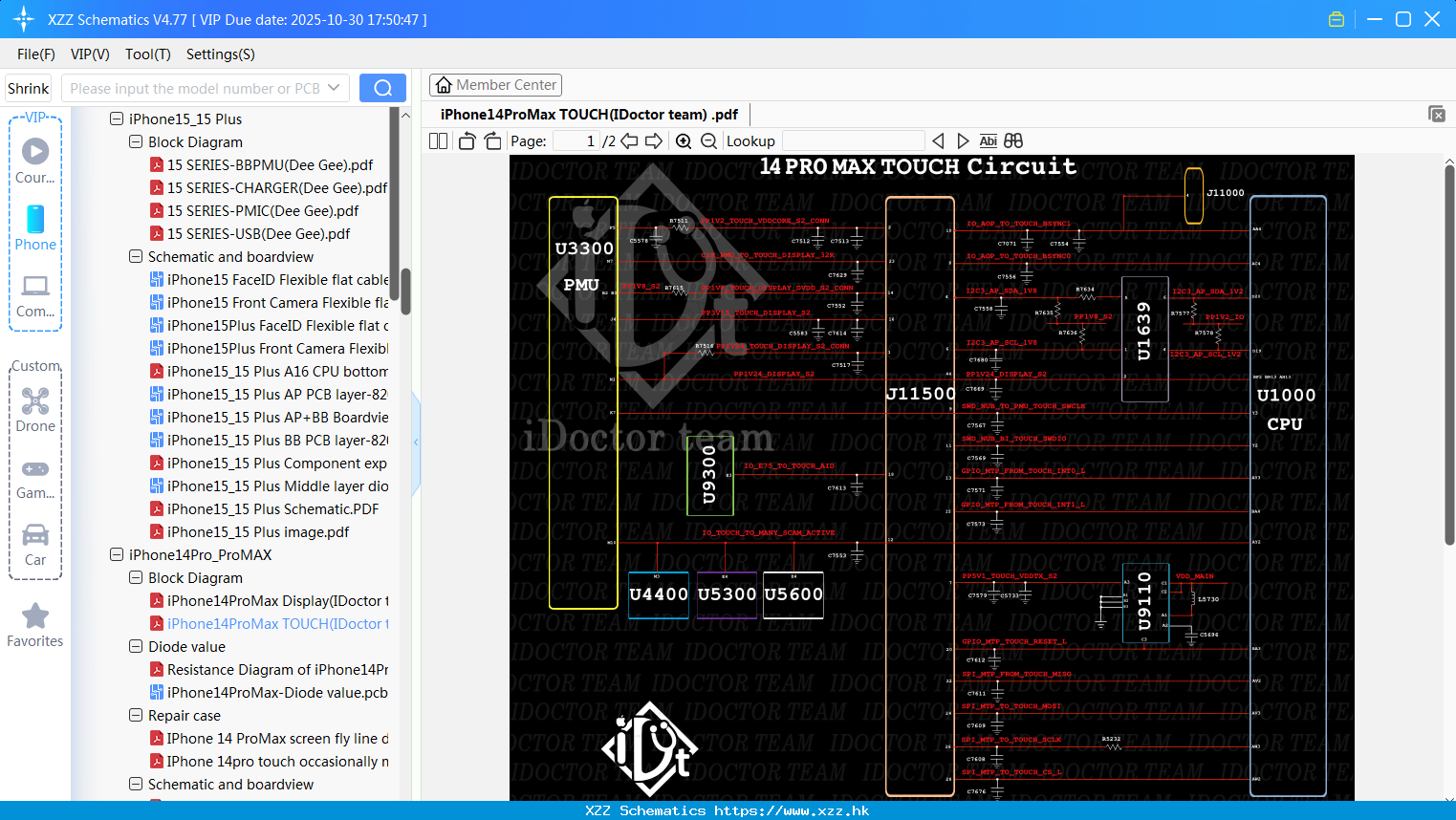Collapse side panel via splitter handle
The image size is (1456, 820).
click(x=416, y=442)
